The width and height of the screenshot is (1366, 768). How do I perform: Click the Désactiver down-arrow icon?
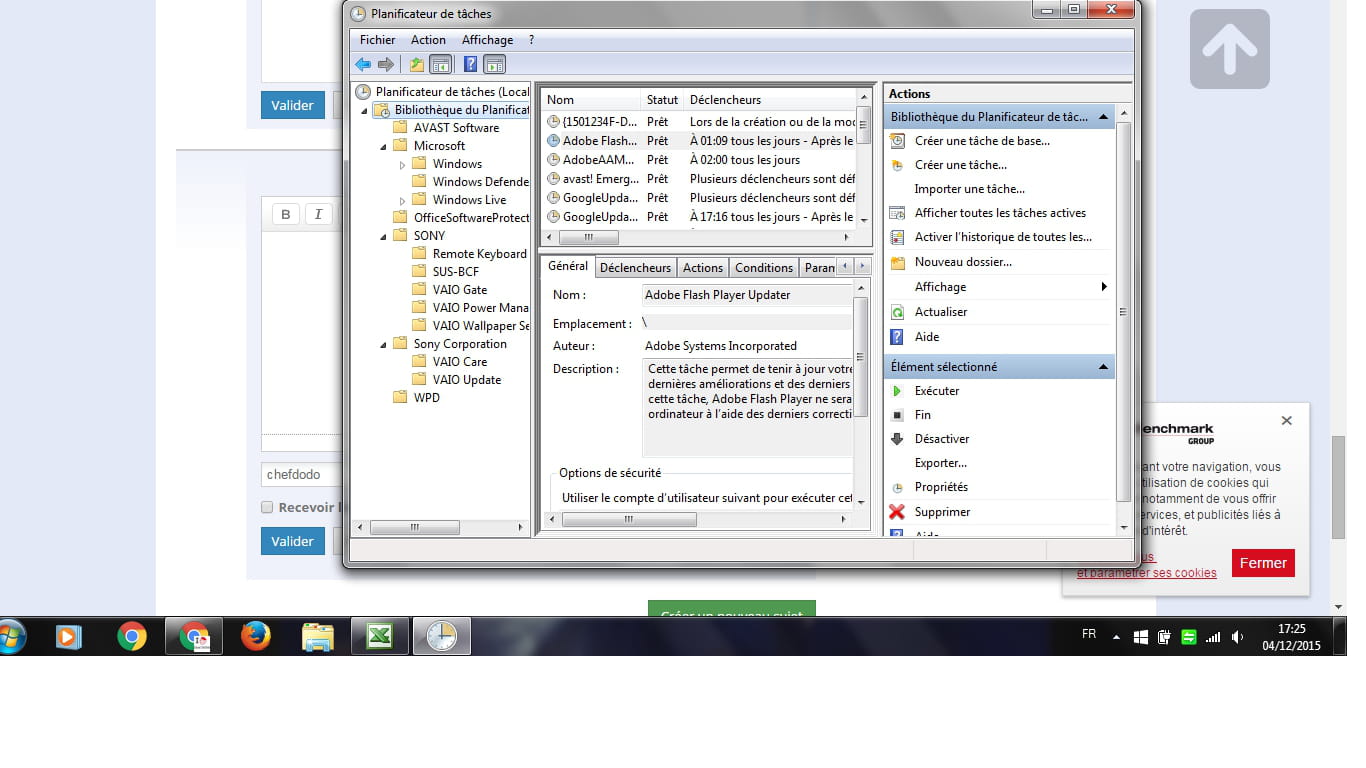pos(897,439)
